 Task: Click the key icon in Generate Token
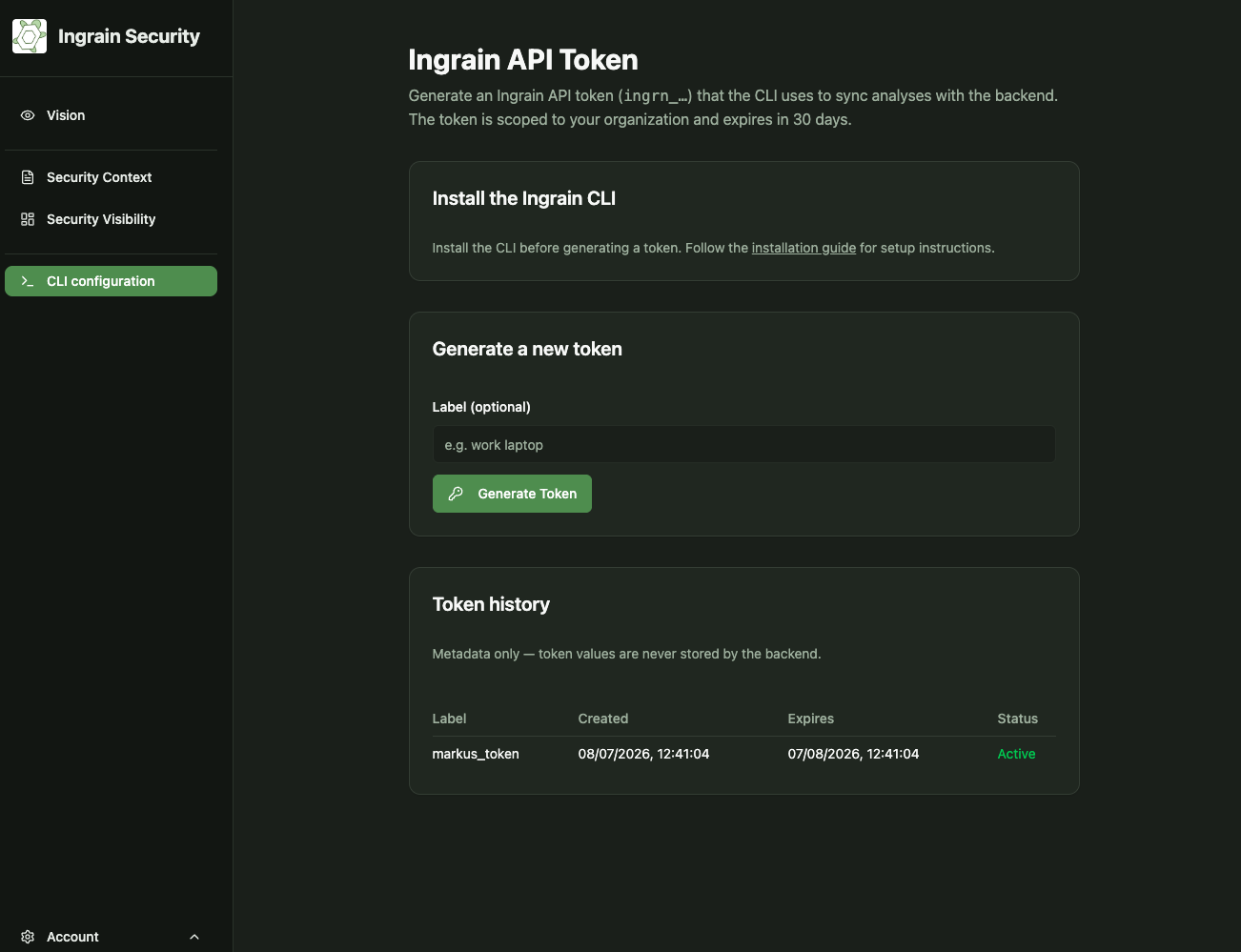(x=456, y=494)
